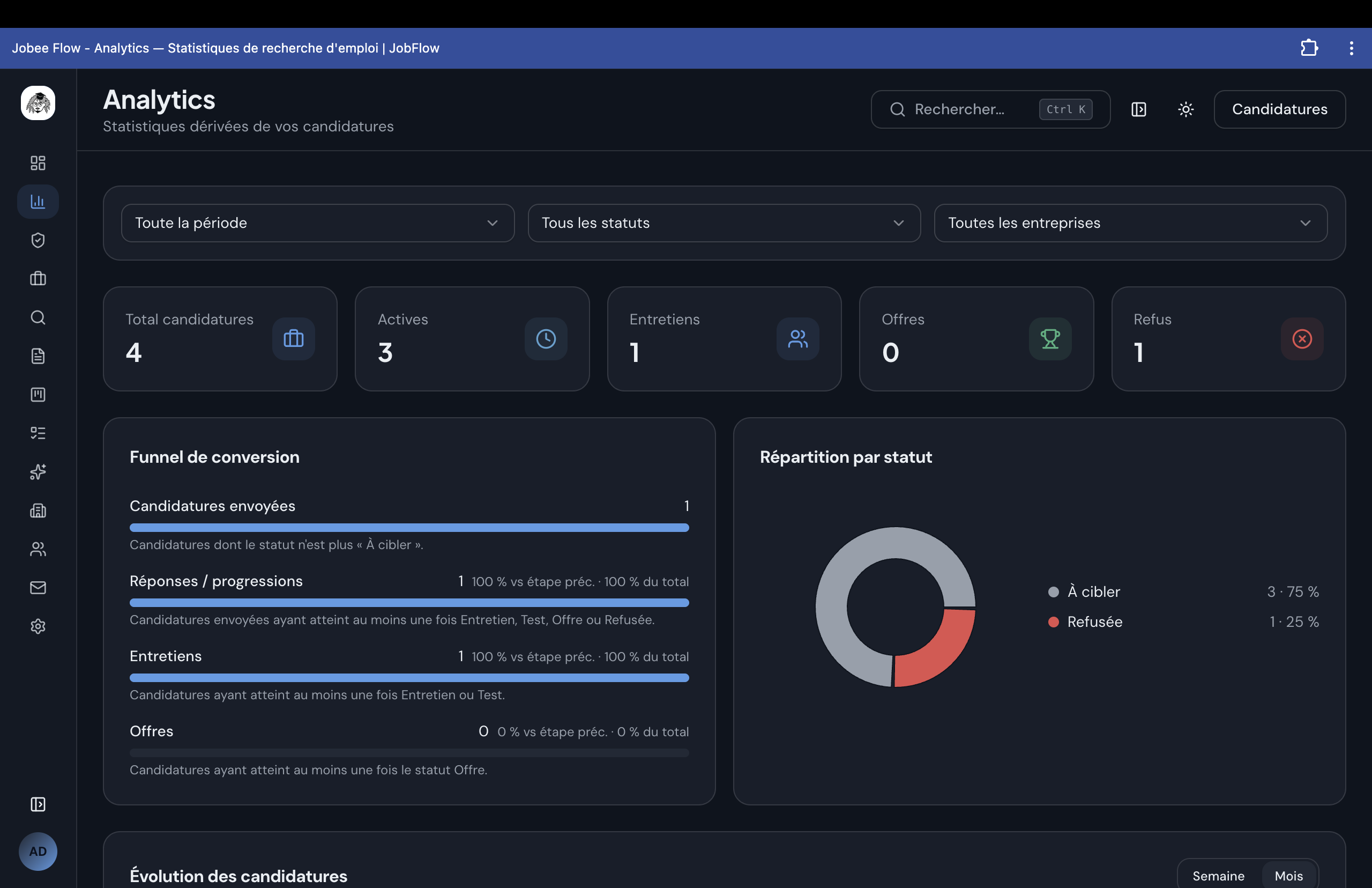Open the checklist tasks sidebar icon

tap(38, 433)
